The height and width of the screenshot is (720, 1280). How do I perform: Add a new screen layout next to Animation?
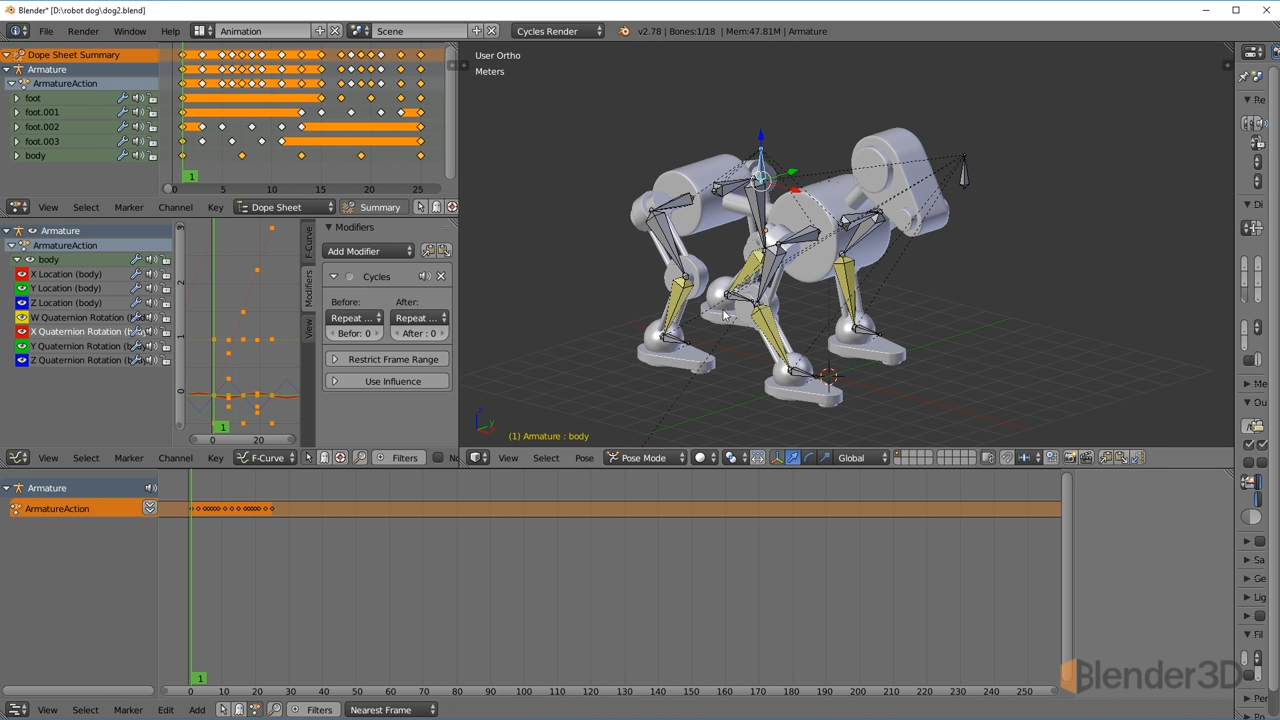point(321,31)
